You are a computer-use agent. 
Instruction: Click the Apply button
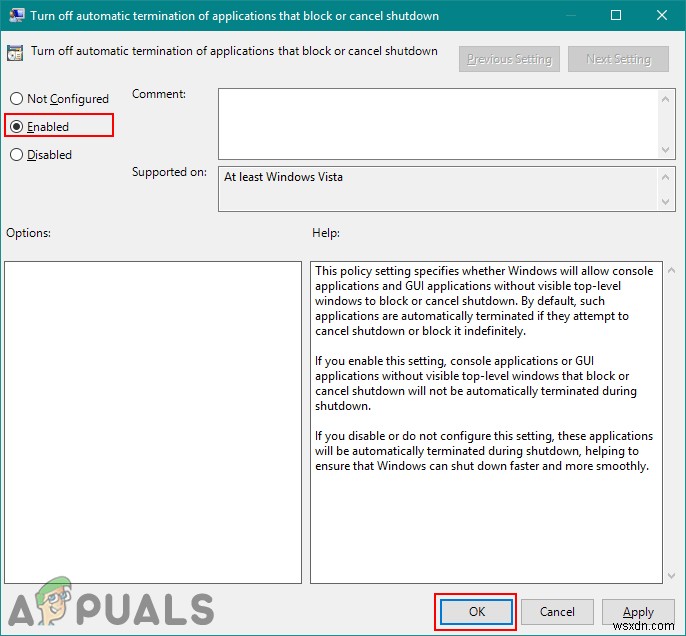point(638,612)
